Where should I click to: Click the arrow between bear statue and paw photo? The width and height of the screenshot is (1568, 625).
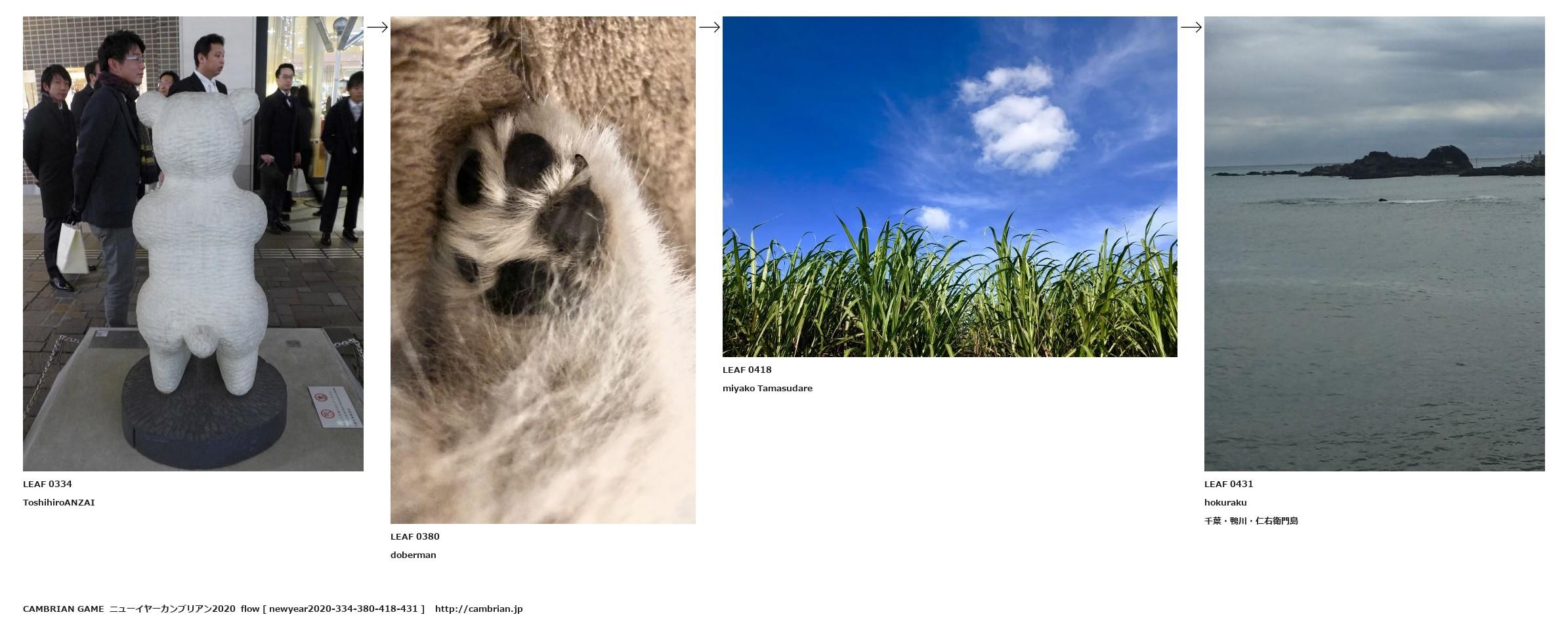point(377,27)
